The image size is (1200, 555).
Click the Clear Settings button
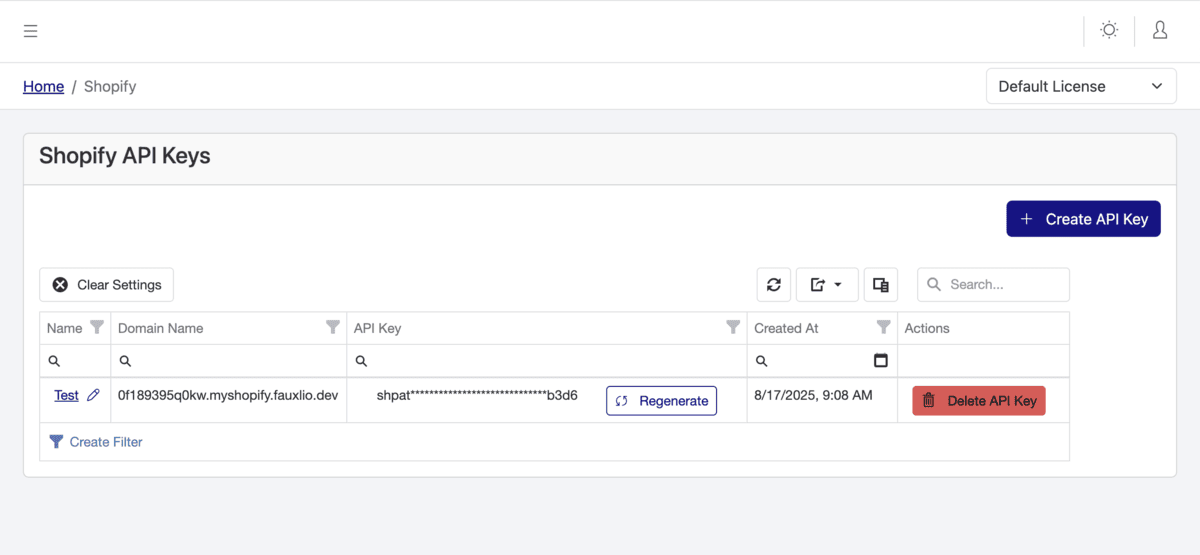pyautogui.click(x=107, y=285)
